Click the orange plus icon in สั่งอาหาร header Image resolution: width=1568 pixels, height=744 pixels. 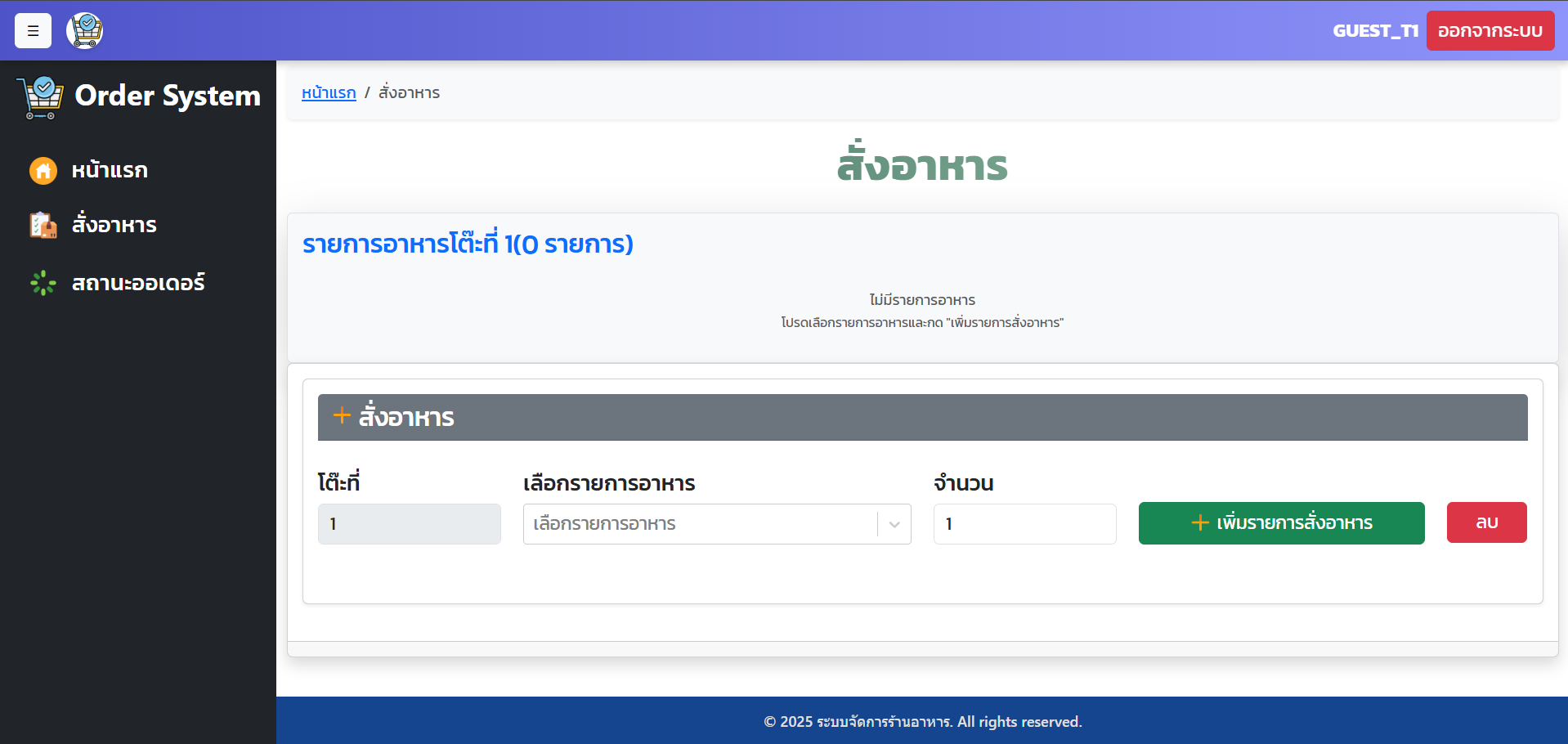[x=342, y=416]
